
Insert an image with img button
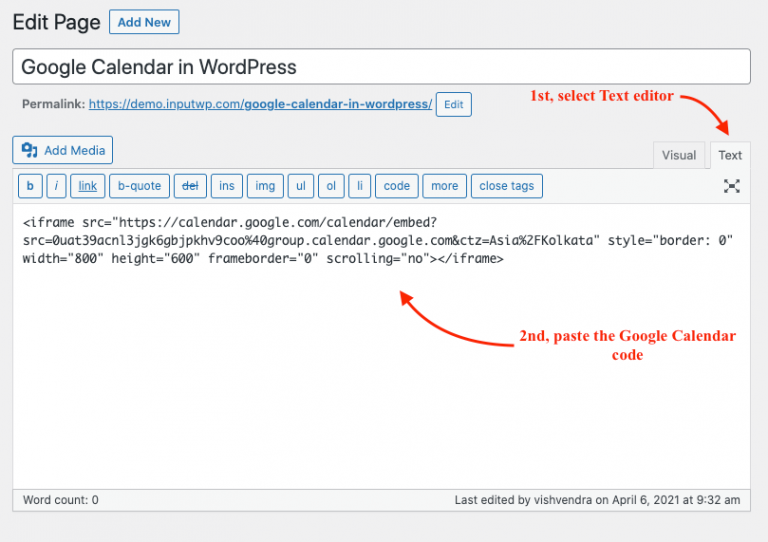(x=265, y=186)
